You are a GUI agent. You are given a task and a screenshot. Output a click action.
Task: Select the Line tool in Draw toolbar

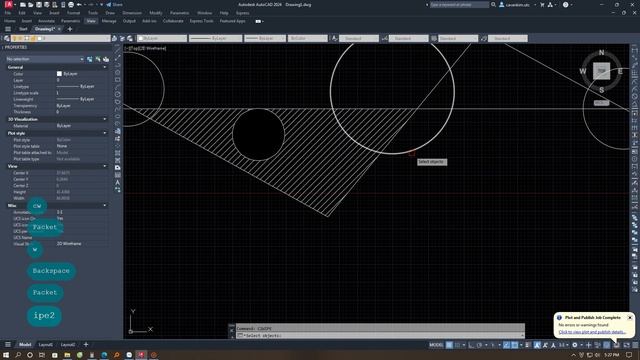(118, 50)
